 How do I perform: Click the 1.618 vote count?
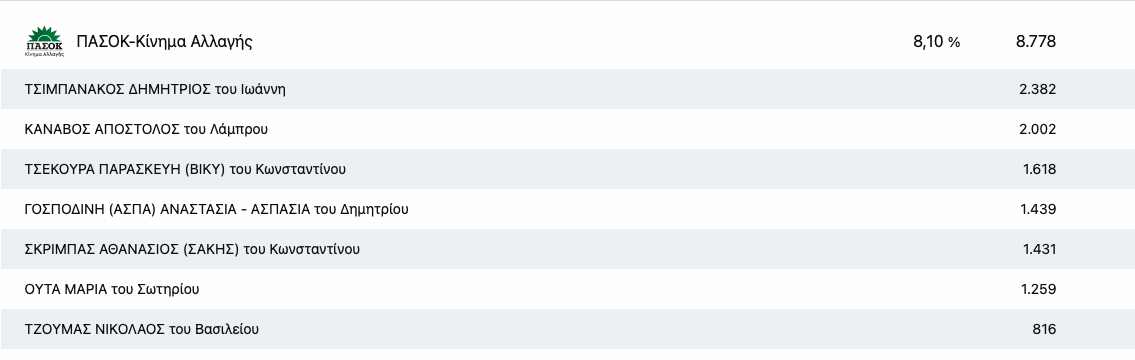[1039, 169]
